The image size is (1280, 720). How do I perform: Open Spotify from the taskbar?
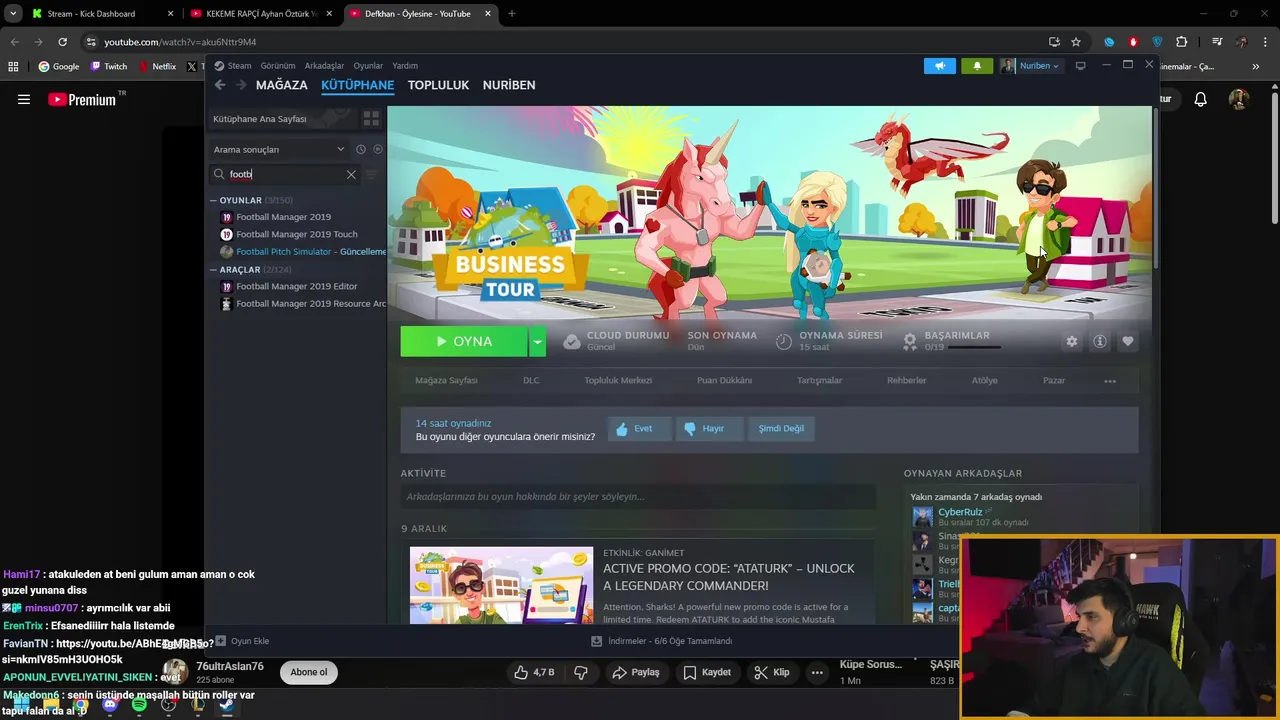point(139,705)
